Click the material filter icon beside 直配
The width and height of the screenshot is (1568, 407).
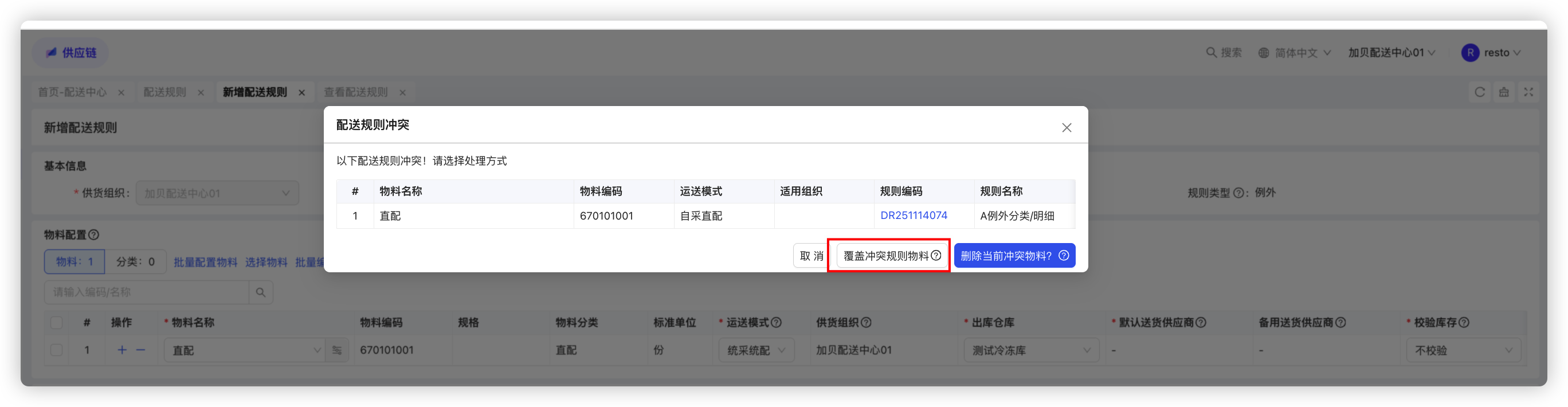point(336,350)
